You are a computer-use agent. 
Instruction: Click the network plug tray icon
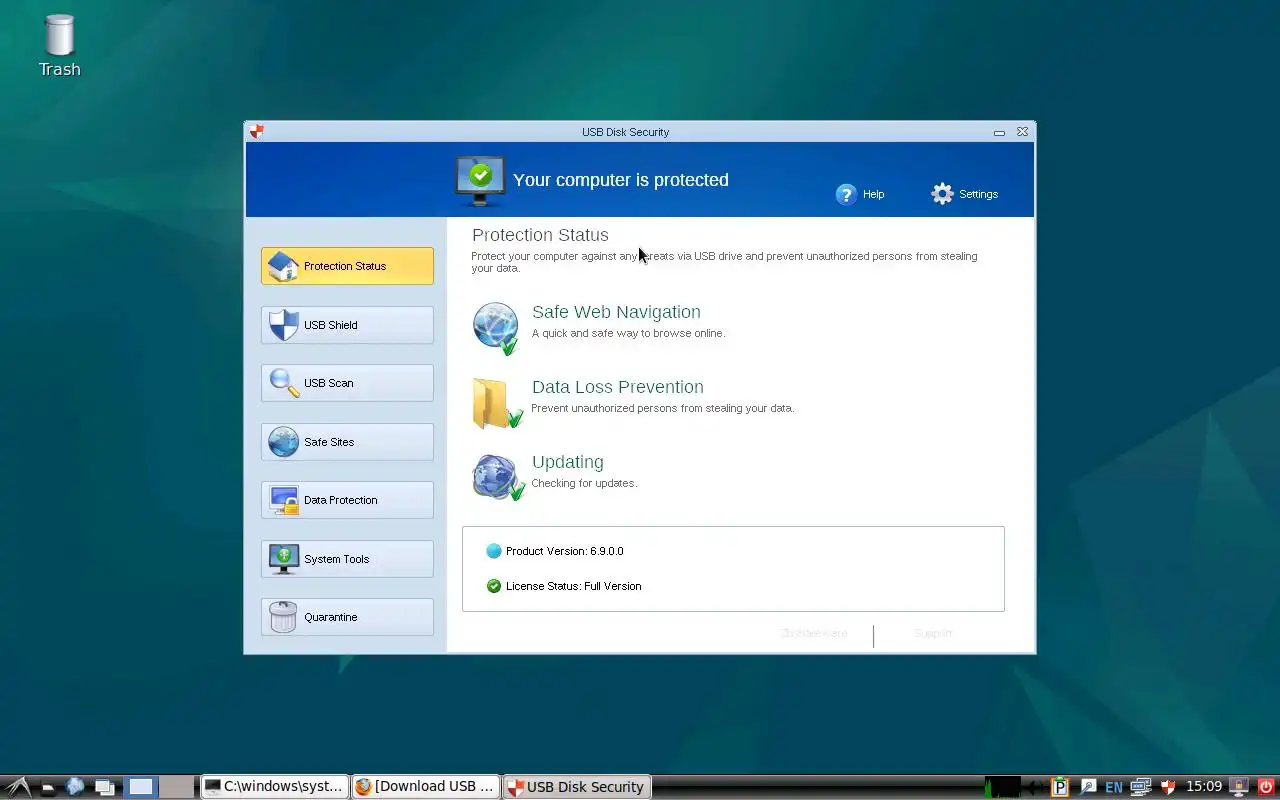click(x=1087, y=787)
